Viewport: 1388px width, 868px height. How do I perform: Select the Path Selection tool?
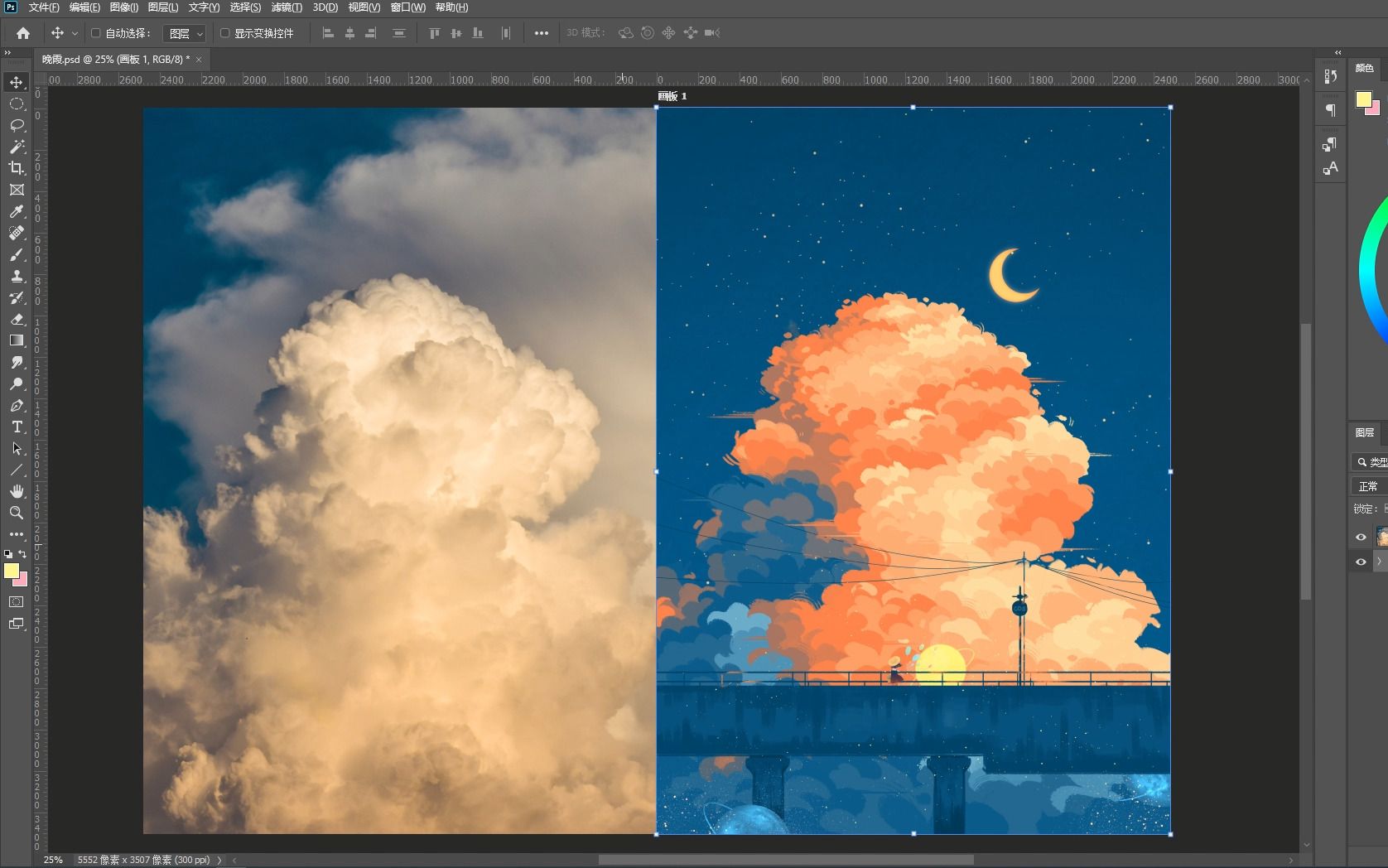coord(17,448)
